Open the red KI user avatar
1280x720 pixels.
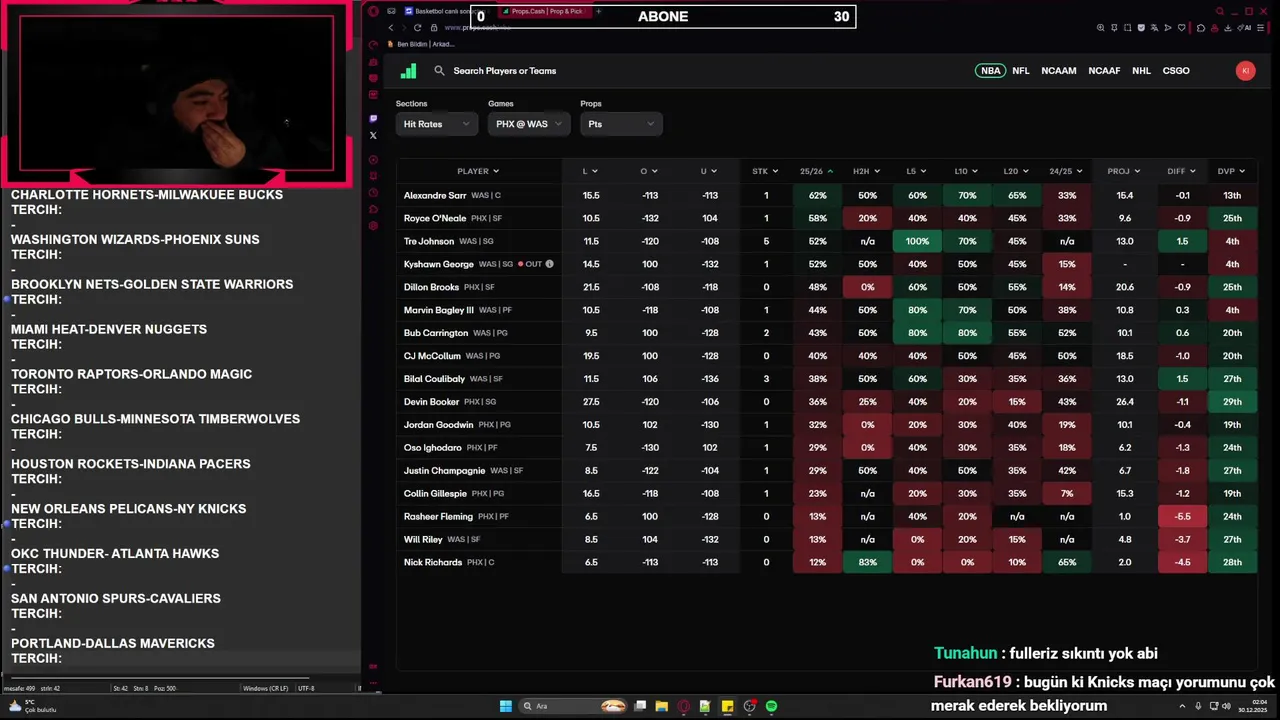pos(1245,71)
